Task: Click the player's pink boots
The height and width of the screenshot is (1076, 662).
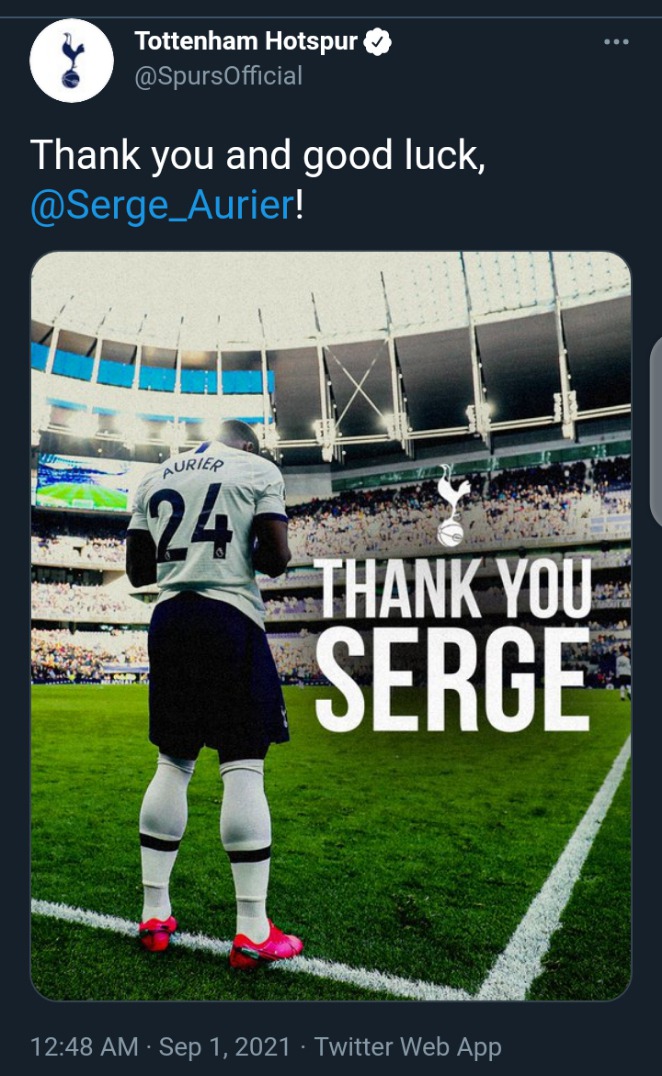Action: point(220,940)
